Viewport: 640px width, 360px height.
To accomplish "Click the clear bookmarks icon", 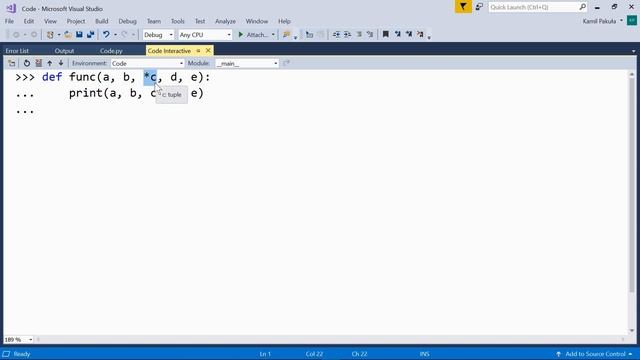I will click(x=420, y=35).
